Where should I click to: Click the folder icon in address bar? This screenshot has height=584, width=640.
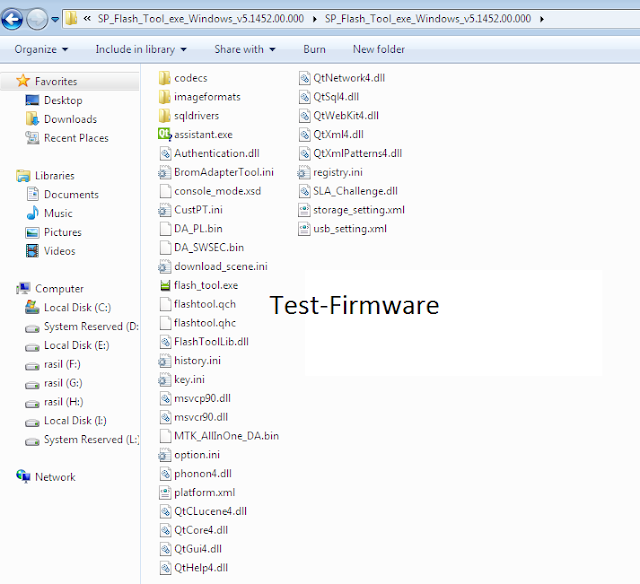[x=71, y=18]
